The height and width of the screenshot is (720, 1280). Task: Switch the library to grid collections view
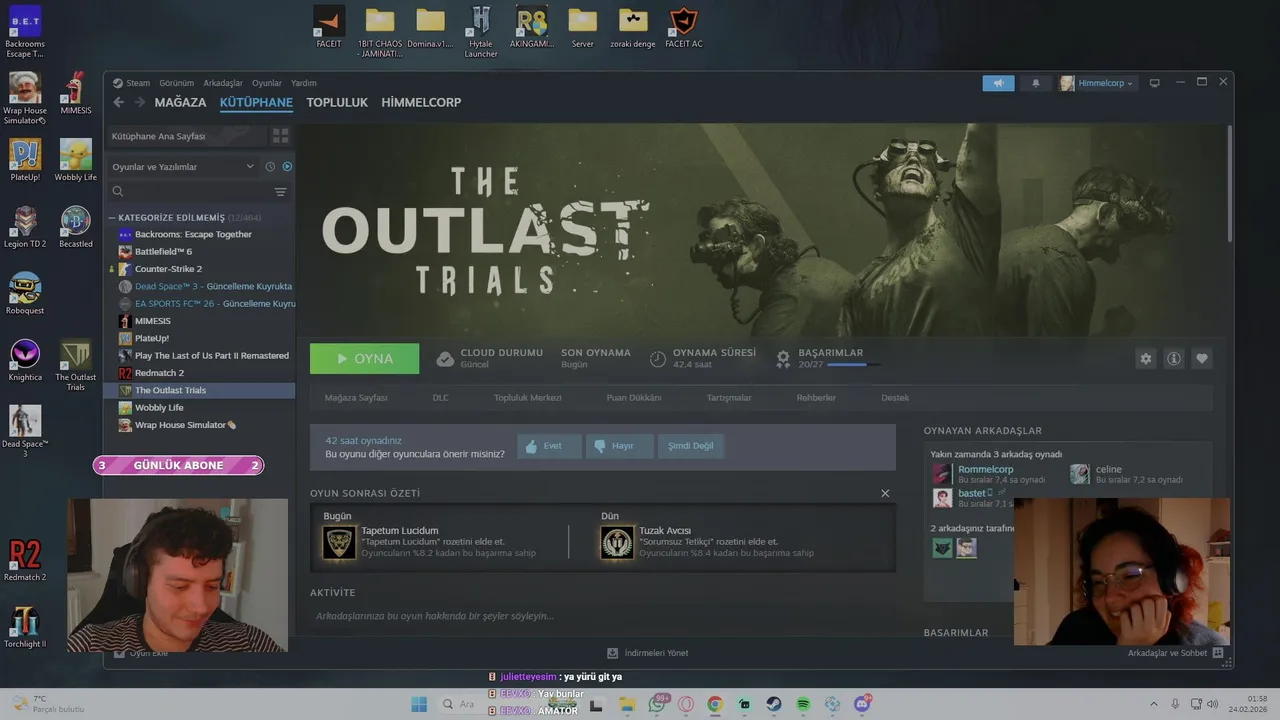pyautogui.click(x=281, y=135)
